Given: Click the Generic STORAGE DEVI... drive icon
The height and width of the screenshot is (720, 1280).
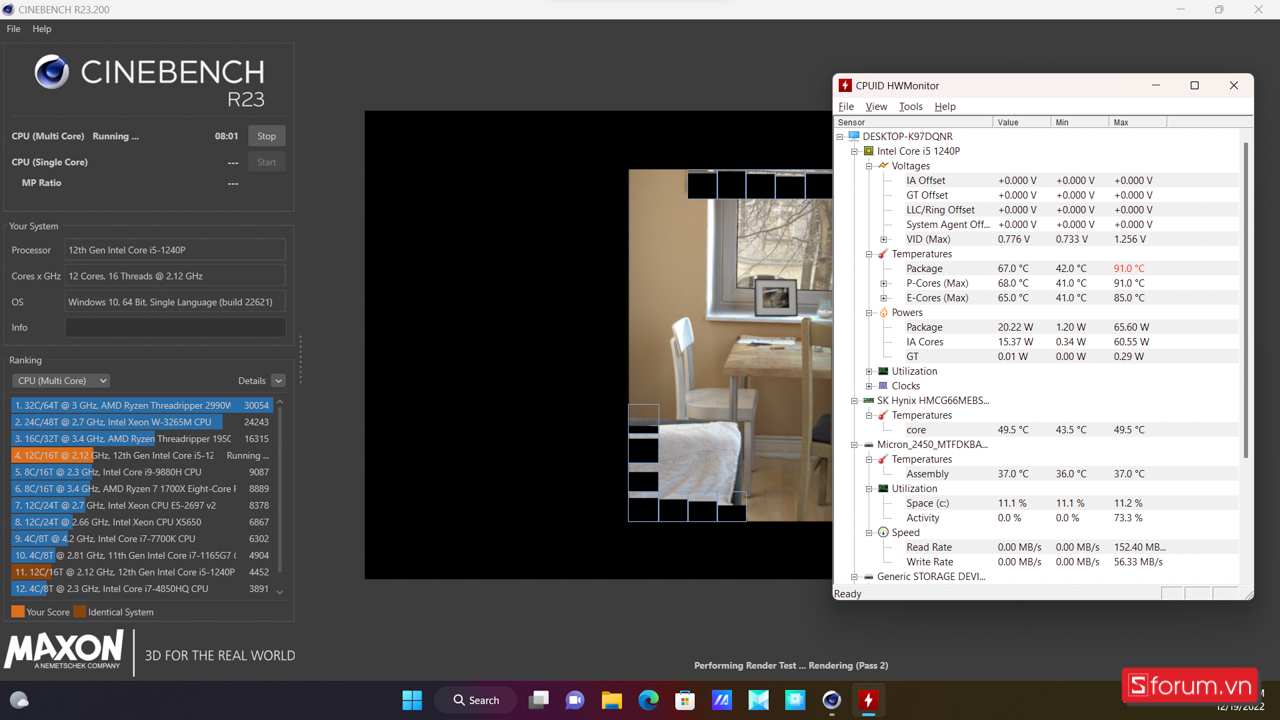Looking at the screenshot, I should click(x=868, y=577).
